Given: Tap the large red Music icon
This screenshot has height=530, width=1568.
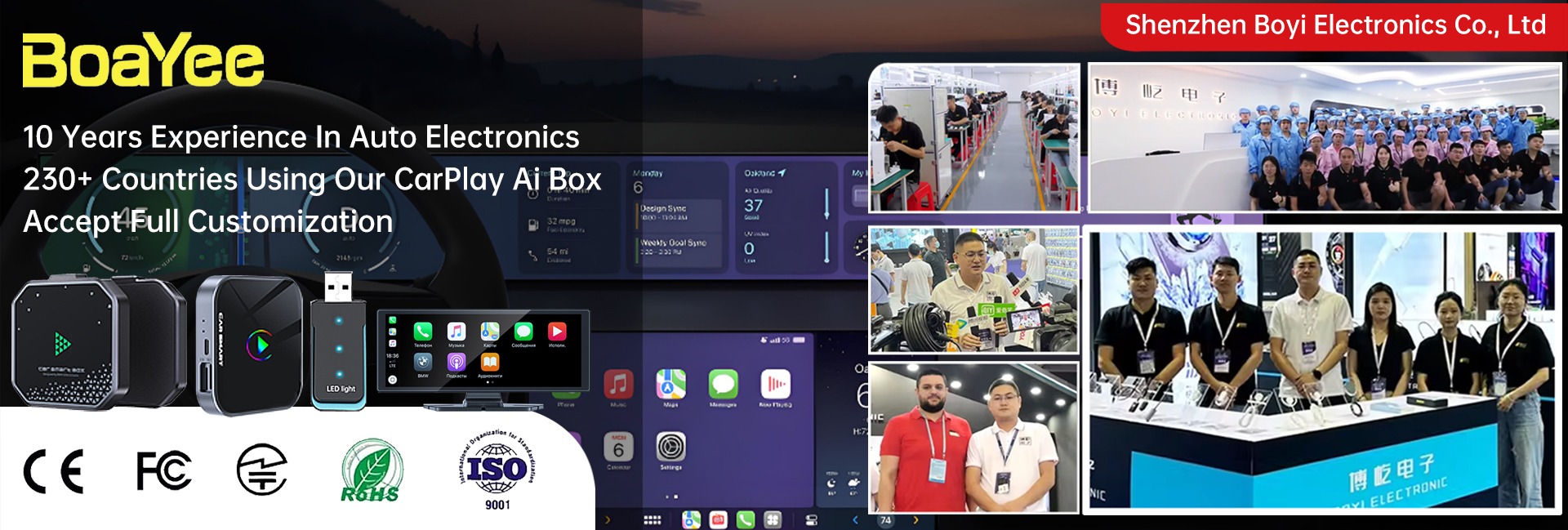Looking at the screenshot, I should tap(618, 384).
